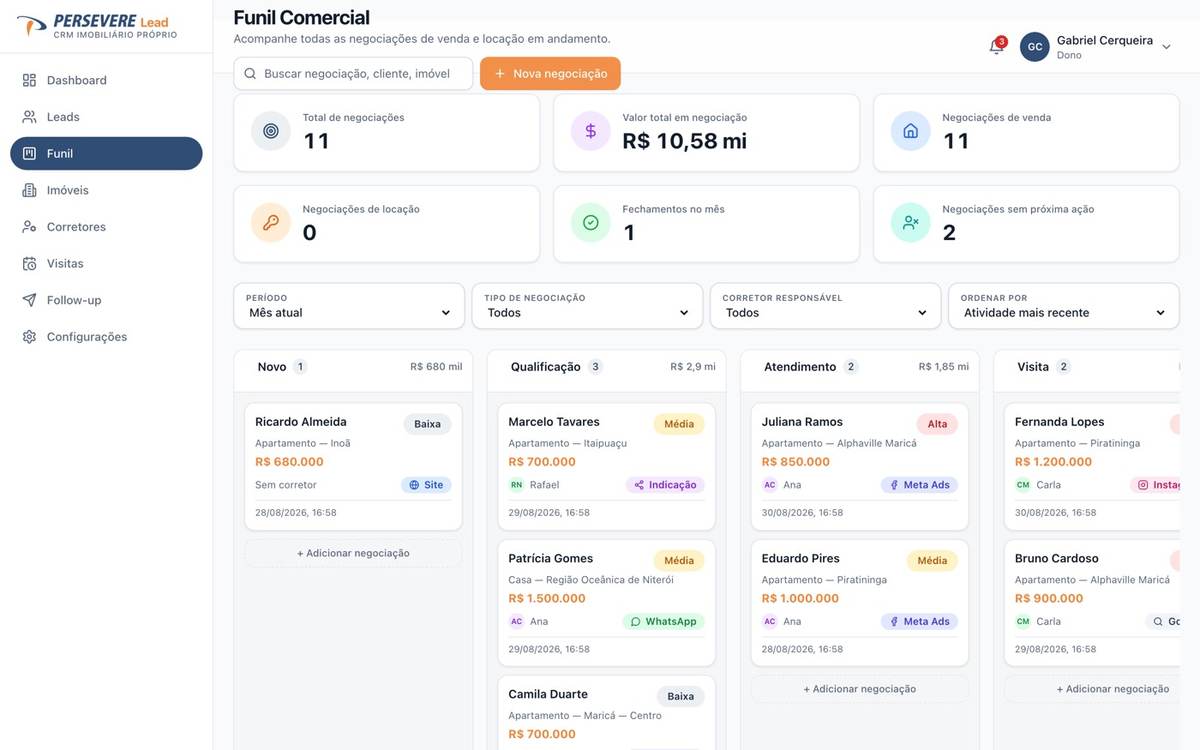Click Ana's avatar on Patrícia Gomes card
1200x750 pixels.
click(517, 621)
